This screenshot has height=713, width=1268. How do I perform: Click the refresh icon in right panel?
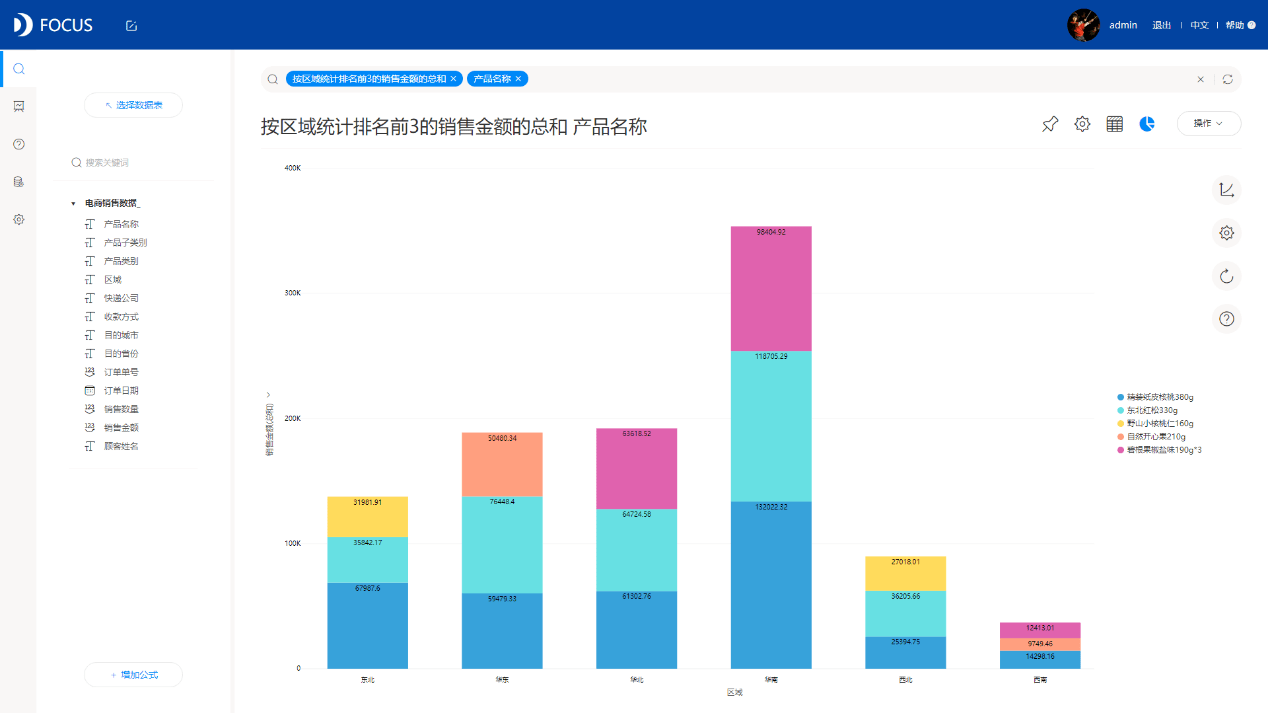(1227, 276)
